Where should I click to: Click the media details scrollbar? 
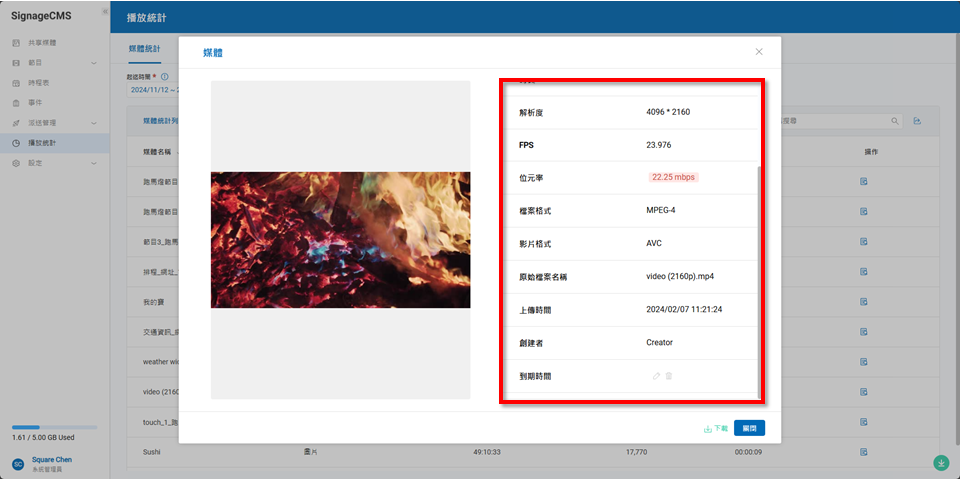(759, 282)
